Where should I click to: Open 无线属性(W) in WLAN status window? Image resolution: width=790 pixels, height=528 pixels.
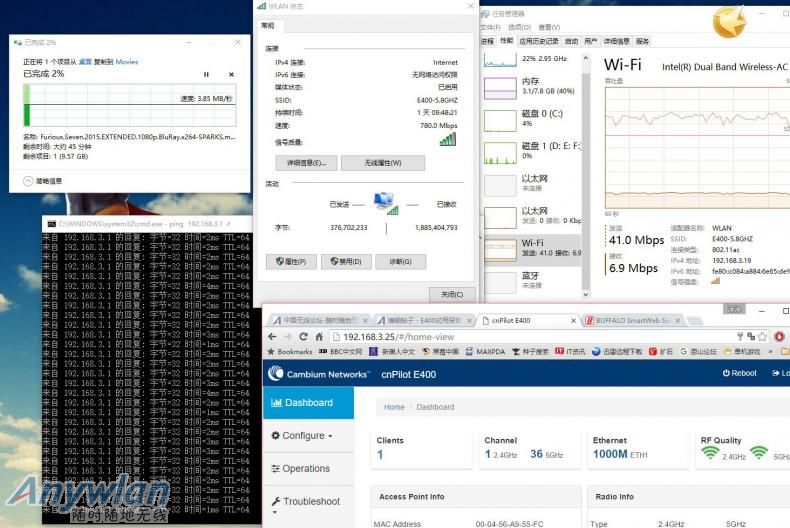coord(383,163)
